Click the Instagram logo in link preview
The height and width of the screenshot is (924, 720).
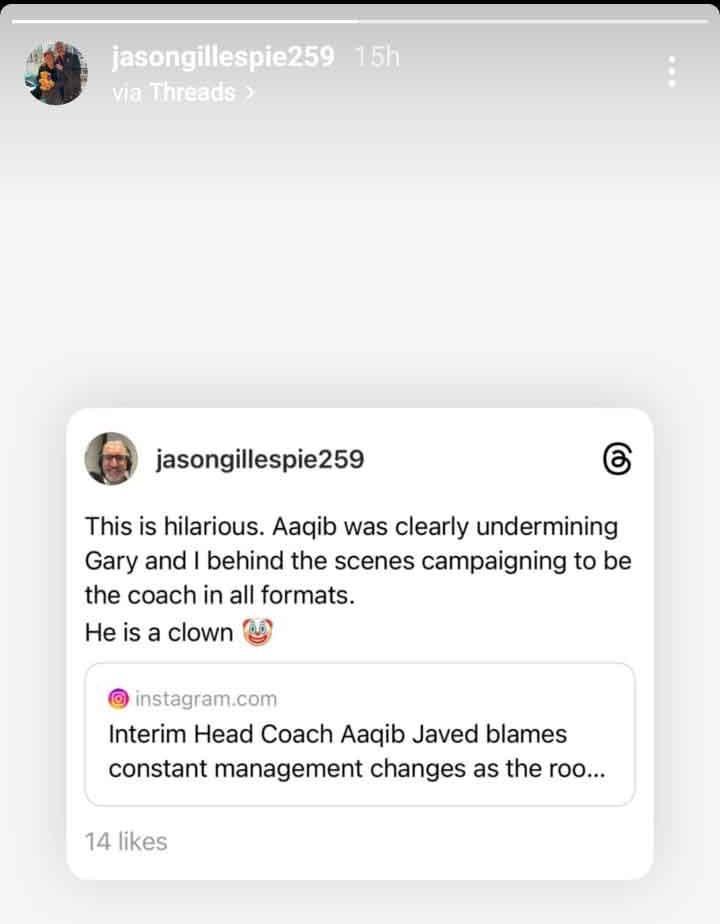point(118,698)
